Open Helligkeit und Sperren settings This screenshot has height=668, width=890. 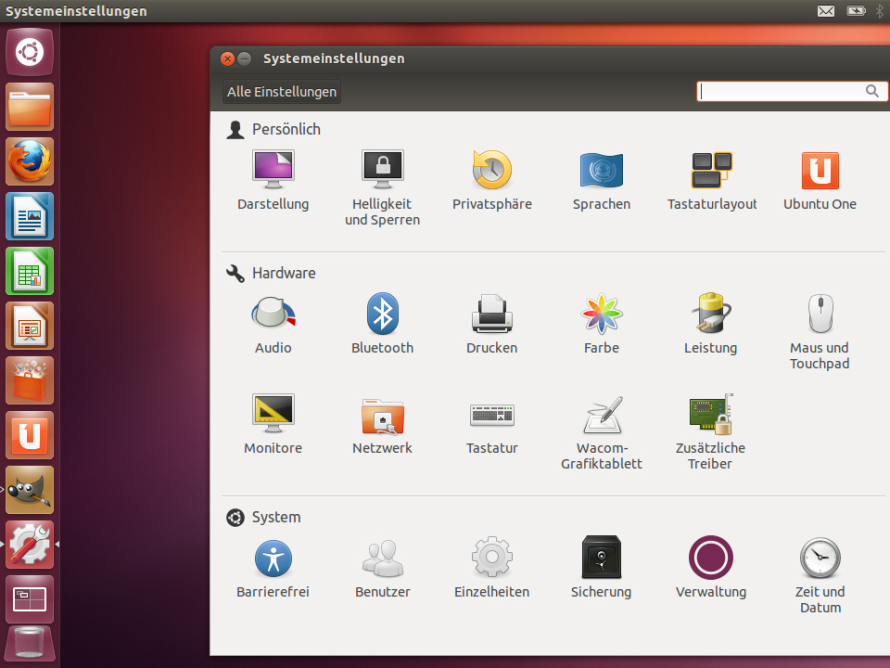383,188
